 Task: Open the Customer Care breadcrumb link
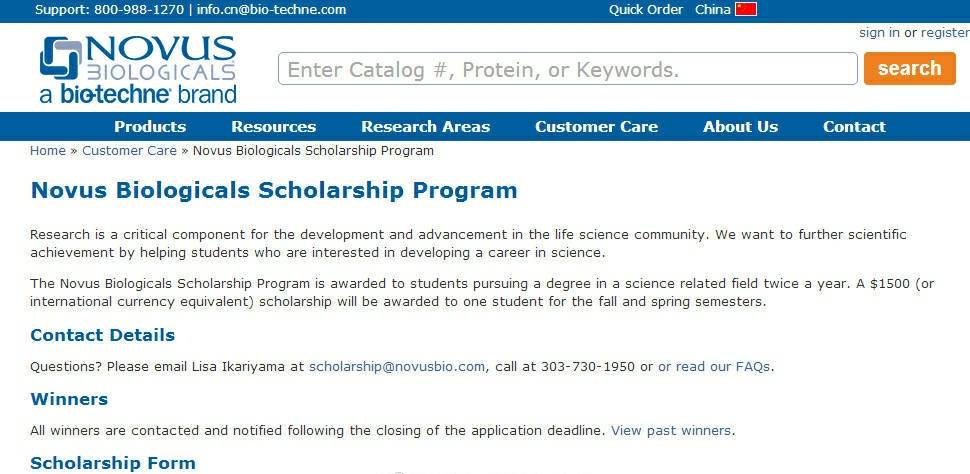click(x=129, y=151)
